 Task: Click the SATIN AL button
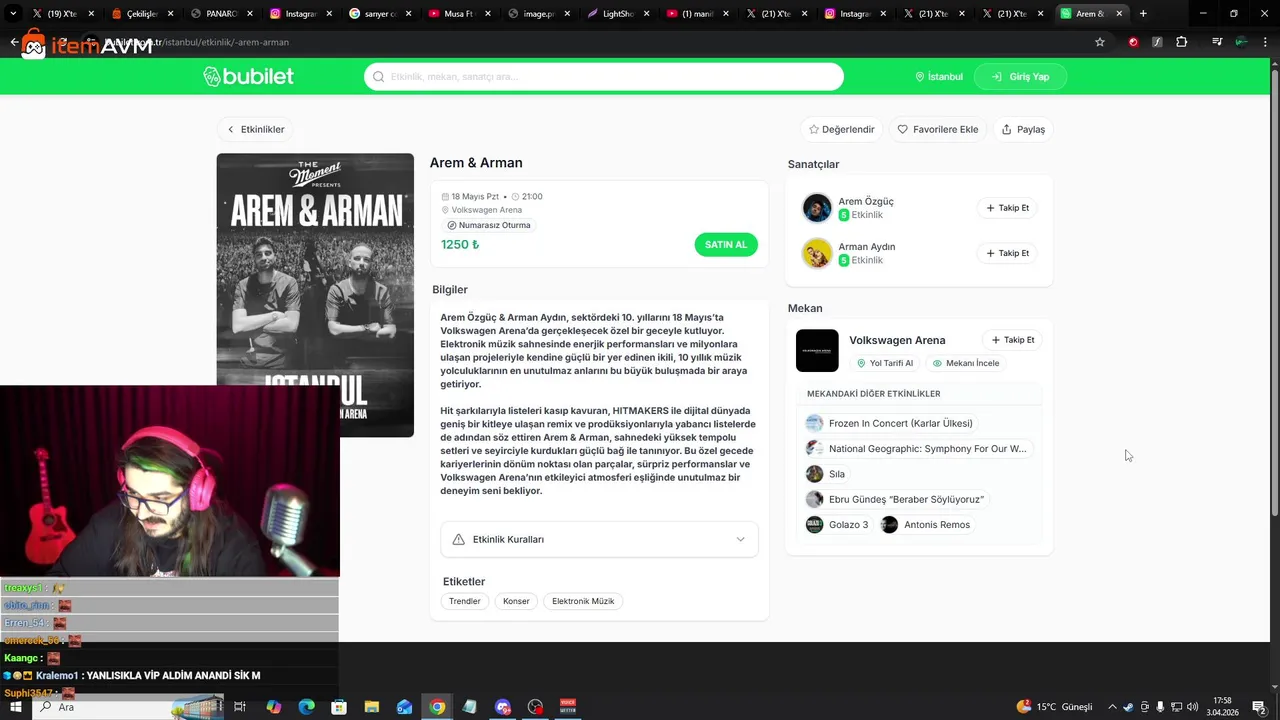coord(726,245)
